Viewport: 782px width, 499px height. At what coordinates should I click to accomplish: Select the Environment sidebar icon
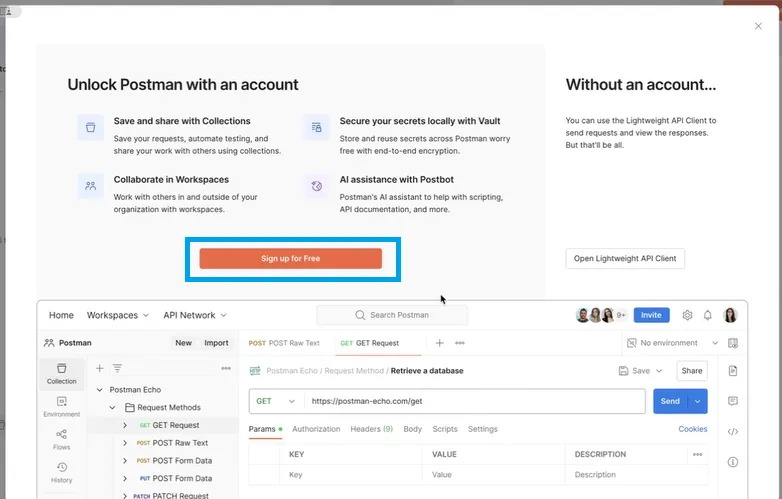coord(62,407)
